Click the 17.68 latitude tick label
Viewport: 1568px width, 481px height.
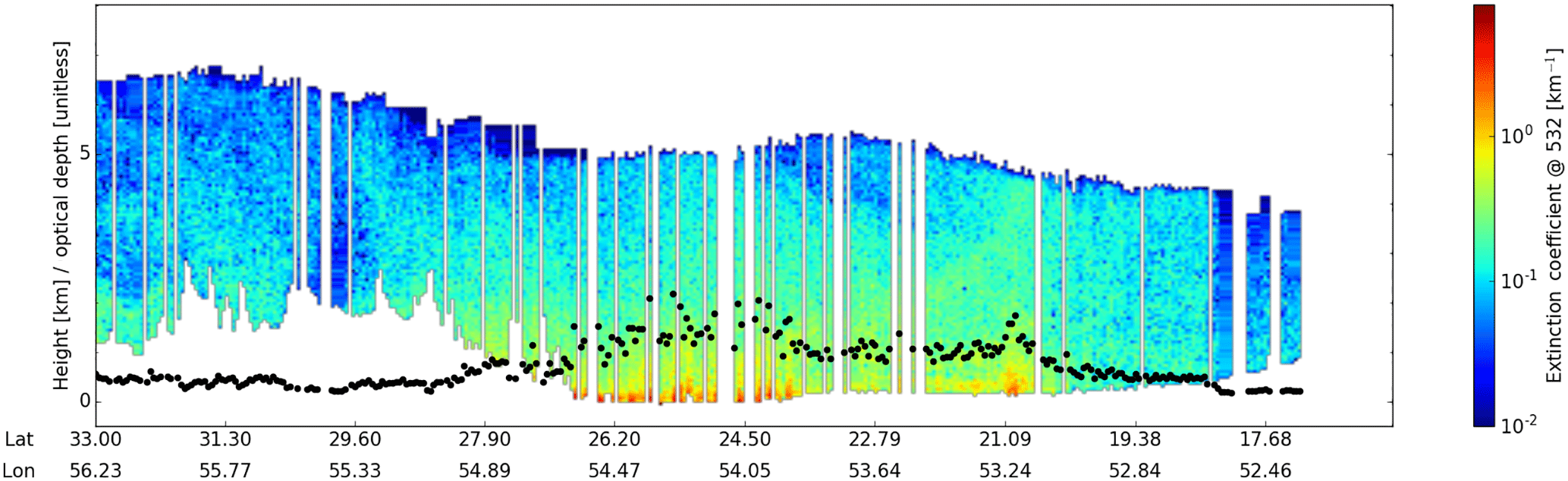(x=1265, y=440)
